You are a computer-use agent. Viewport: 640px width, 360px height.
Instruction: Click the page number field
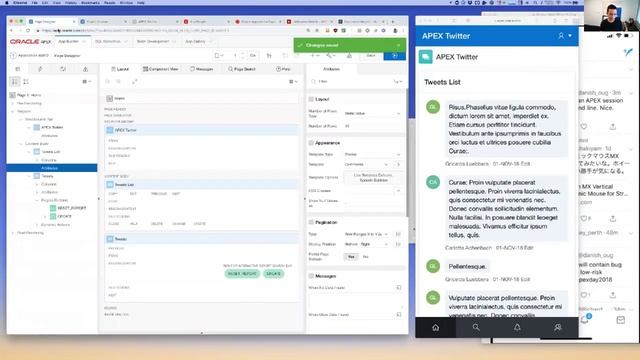point(235,56)
